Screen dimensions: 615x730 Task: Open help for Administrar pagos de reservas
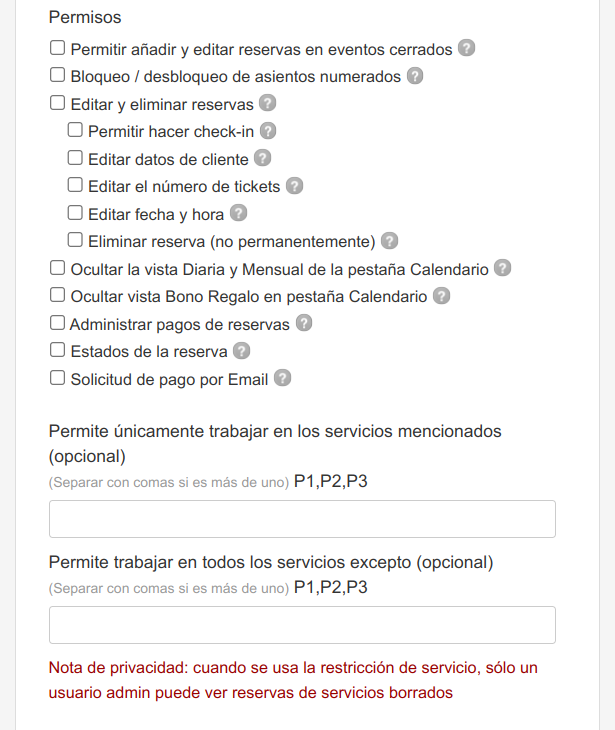pos(304,323)
